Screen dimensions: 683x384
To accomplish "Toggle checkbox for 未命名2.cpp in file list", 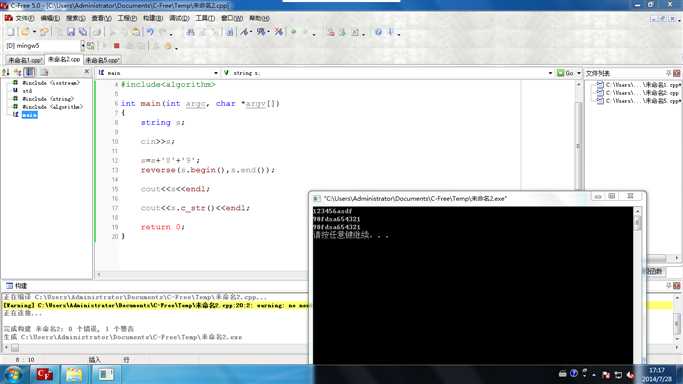I will click(x=600, y=93).
